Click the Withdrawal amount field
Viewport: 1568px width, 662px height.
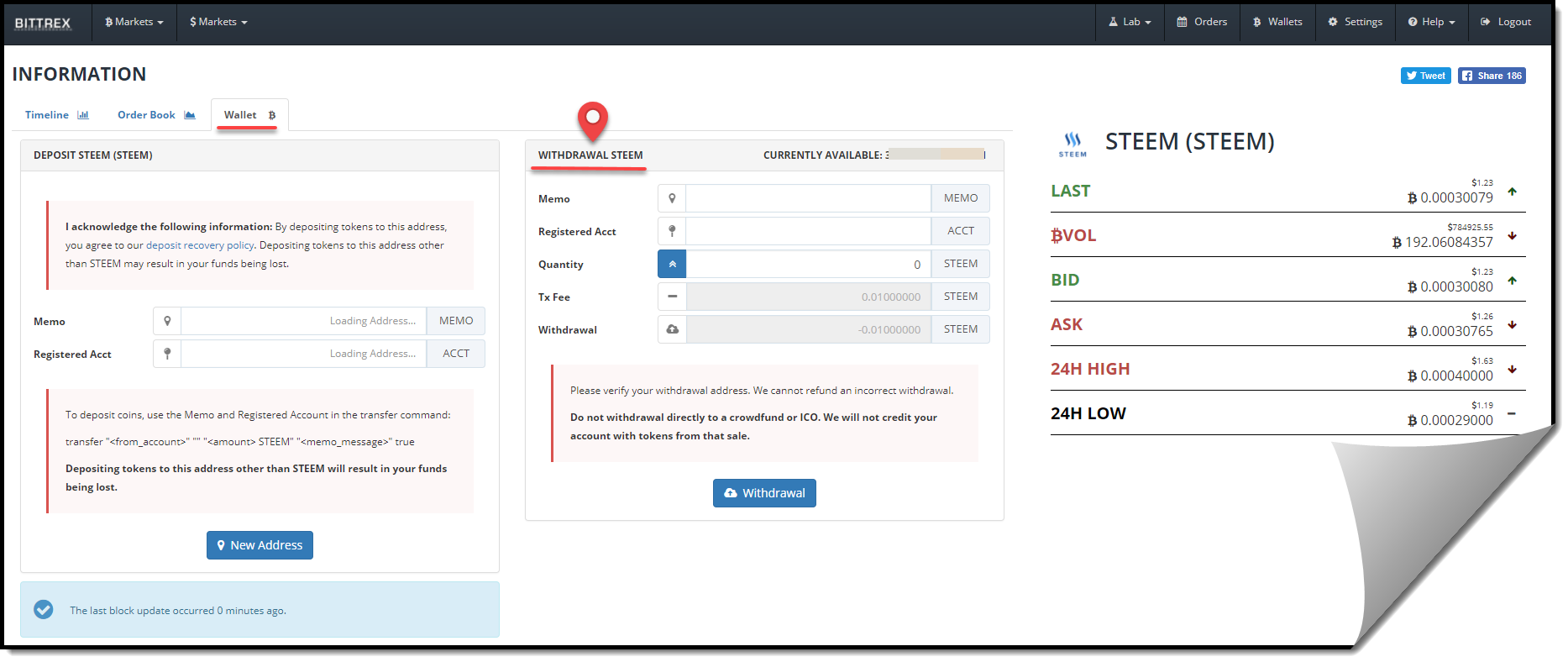pyautogui.click(x=808, y=329)
